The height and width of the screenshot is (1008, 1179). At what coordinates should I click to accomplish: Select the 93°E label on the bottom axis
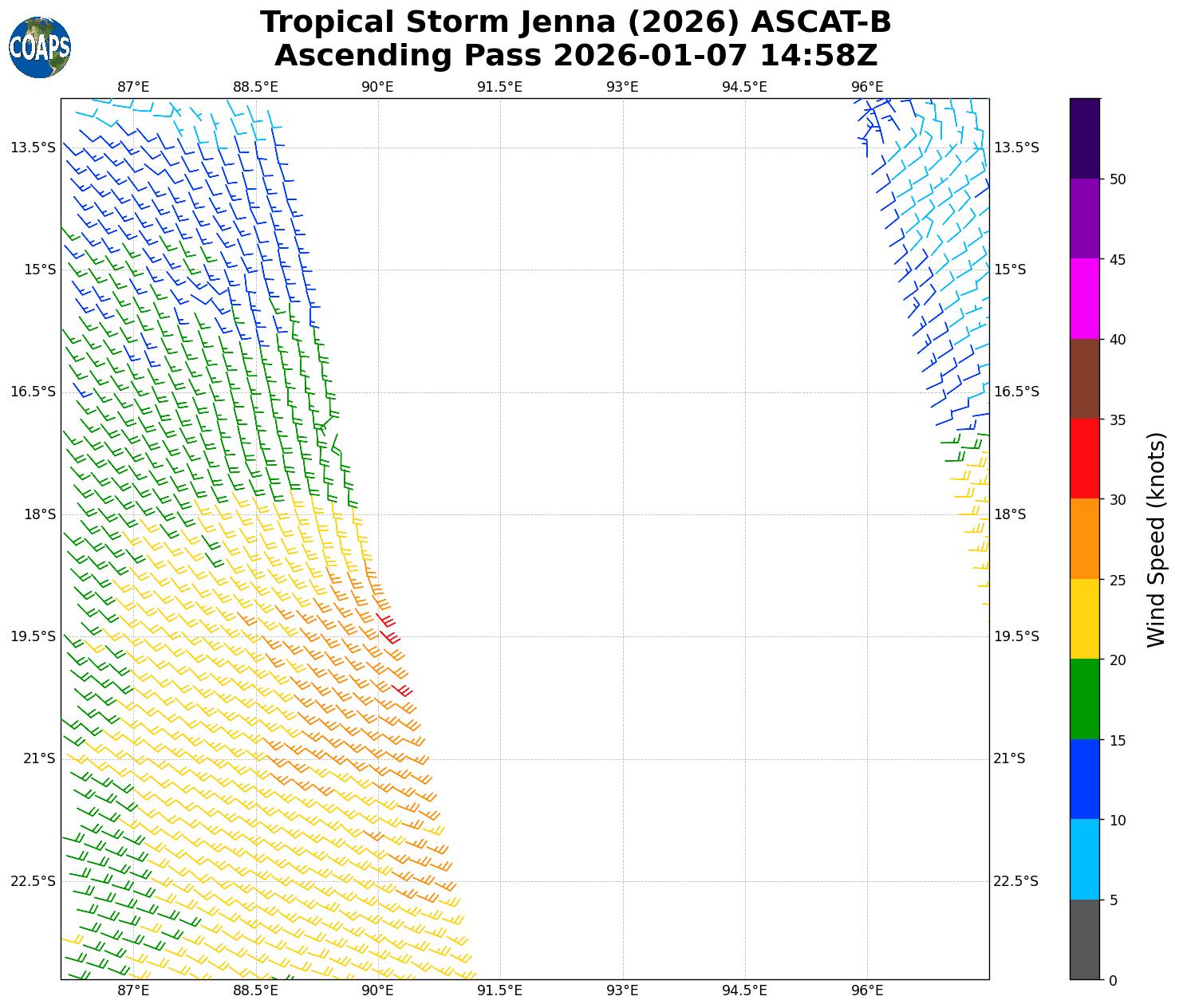pyautogui.click(x=622, y=990)
